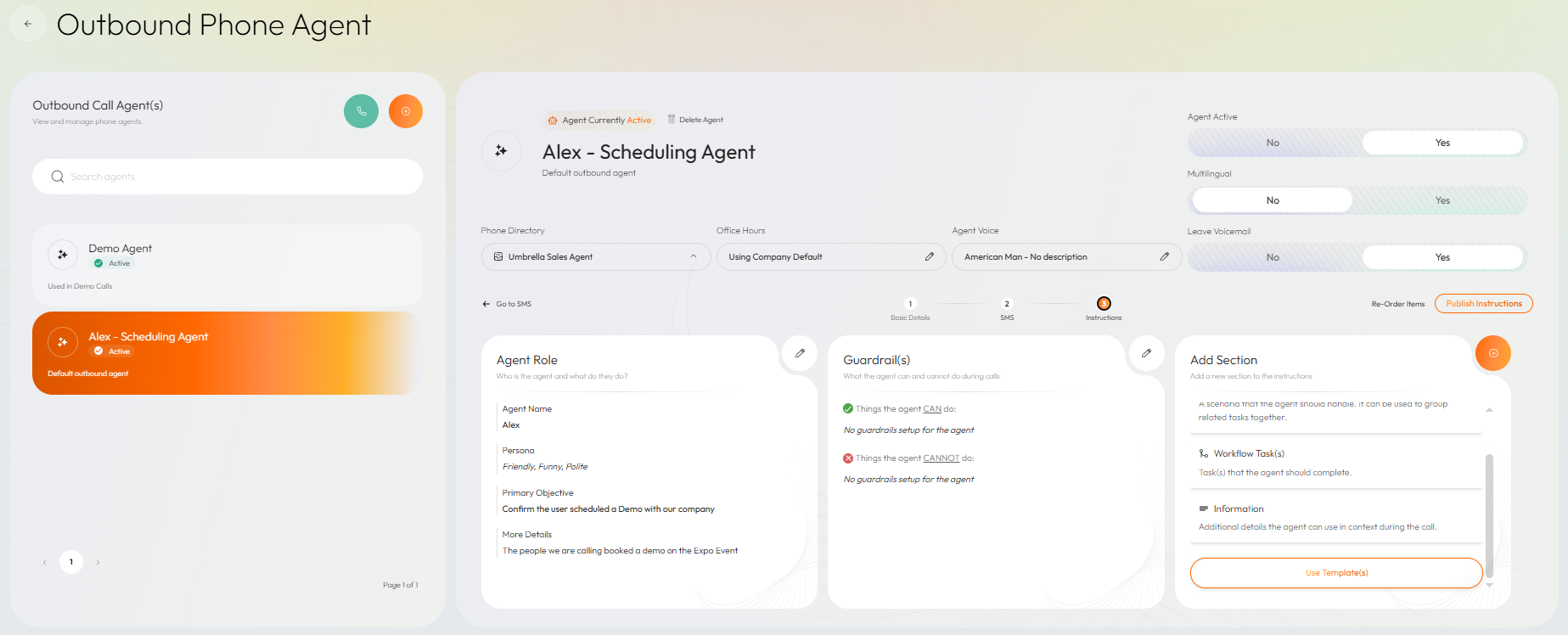Viewport: 1568px width, 635px height.
Task: Click the Search agents input field
Action: 228,177
